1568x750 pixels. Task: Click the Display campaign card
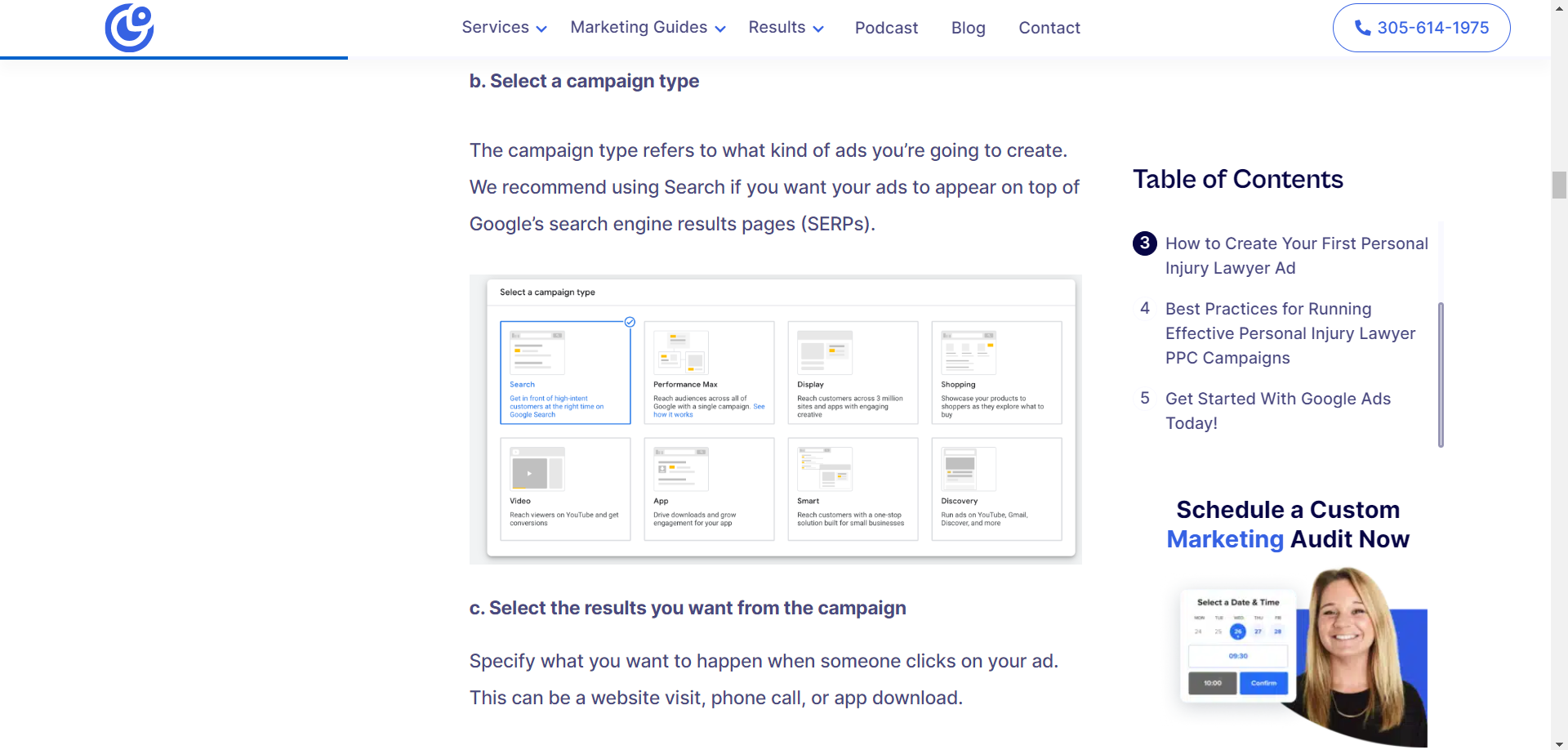pos(853,373)
